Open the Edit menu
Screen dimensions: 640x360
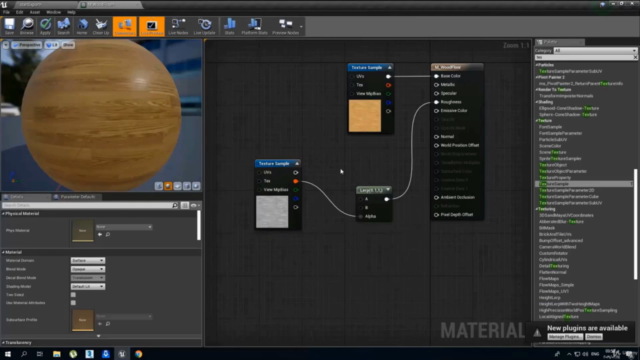click(19, 12)
